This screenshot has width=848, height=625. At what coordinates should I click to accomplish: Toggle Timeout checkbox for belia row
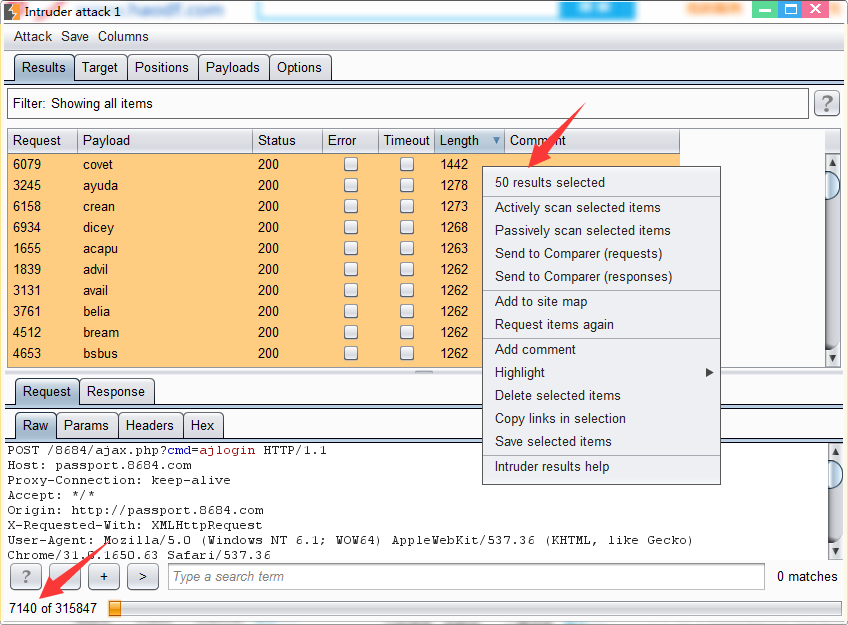tap(407, 311)
